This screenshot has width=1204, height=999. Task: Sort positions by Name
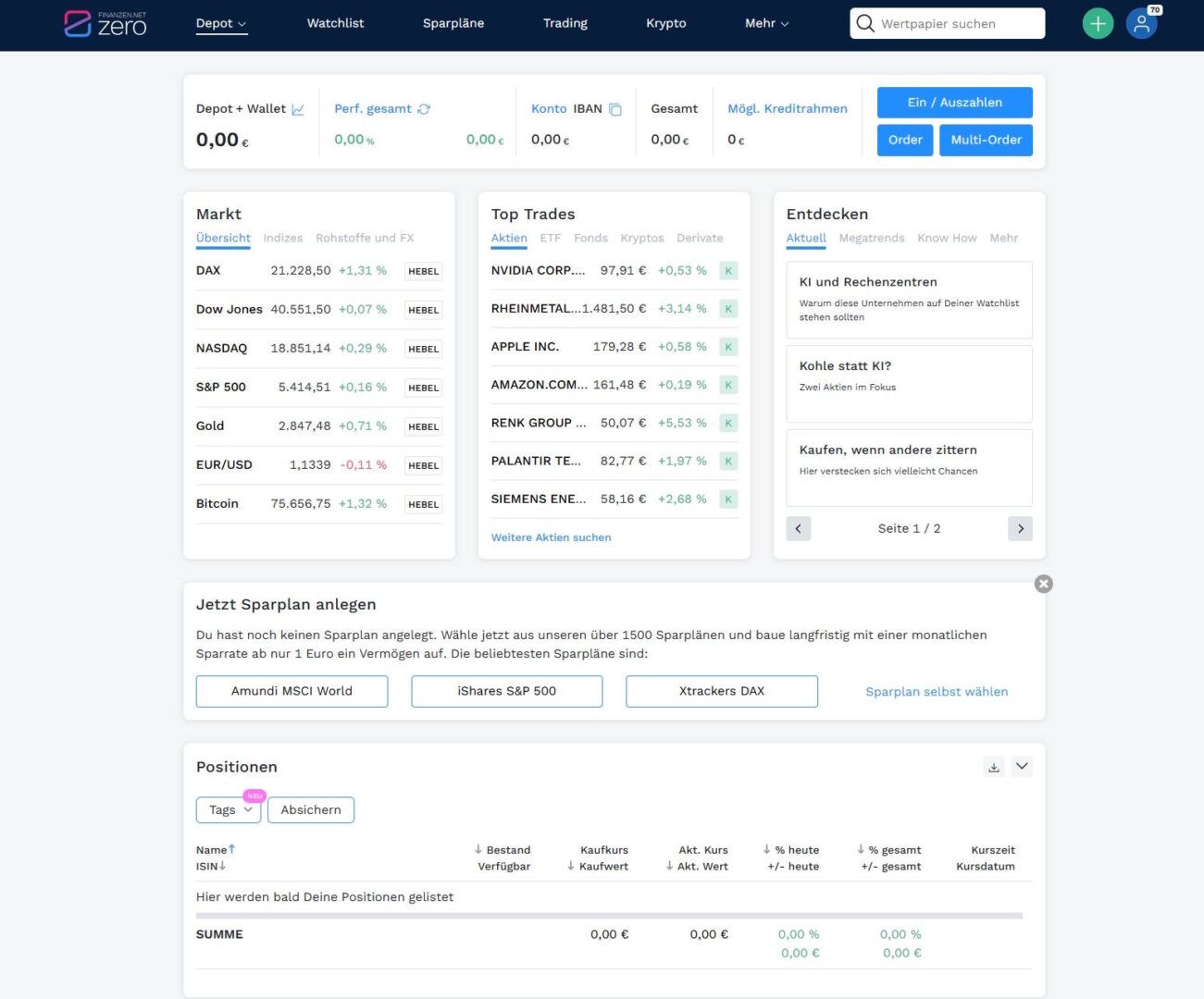pos(216,850)
